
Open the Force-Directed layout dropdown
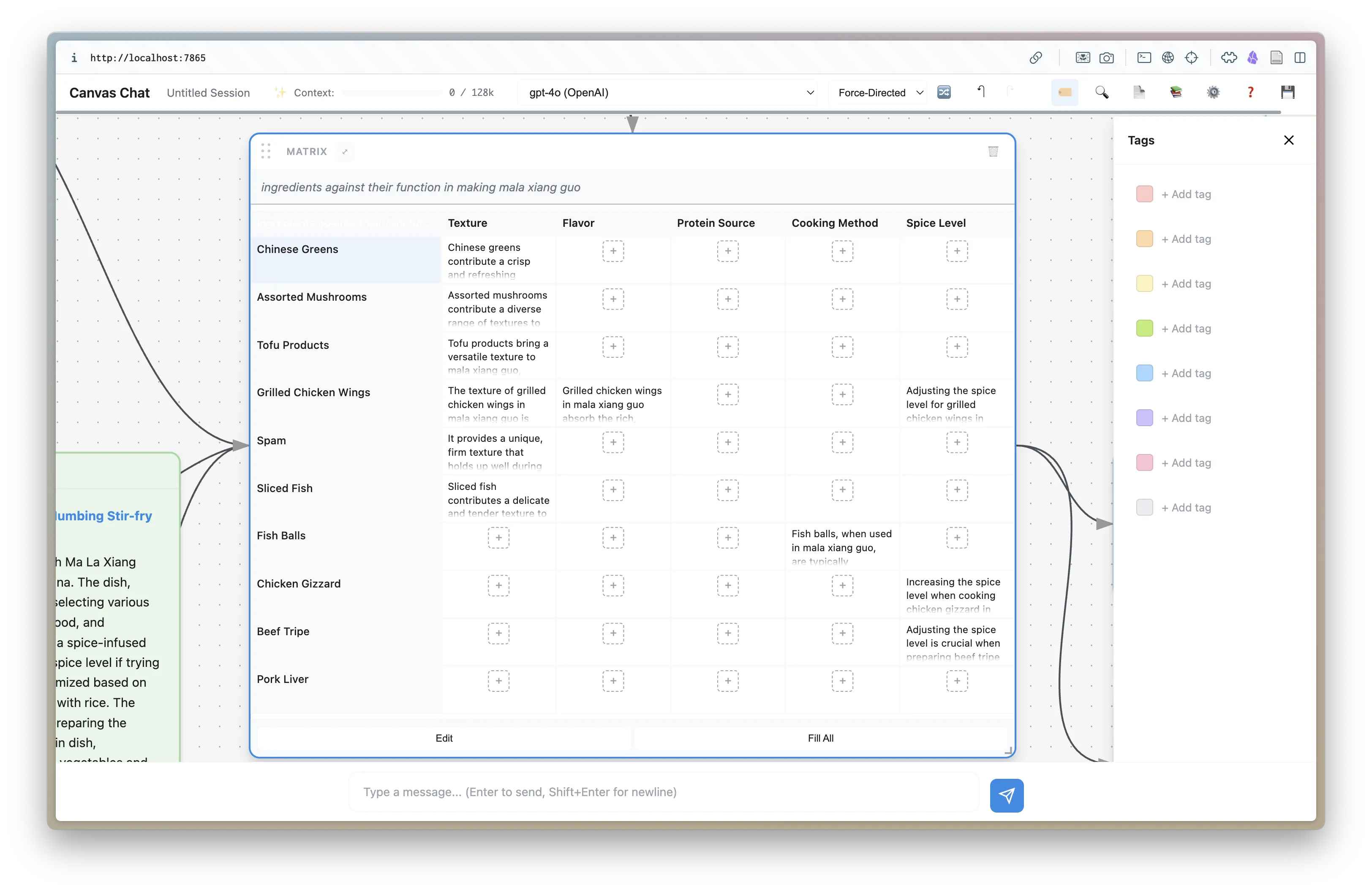pyautogui.click(x=879, y=92)
